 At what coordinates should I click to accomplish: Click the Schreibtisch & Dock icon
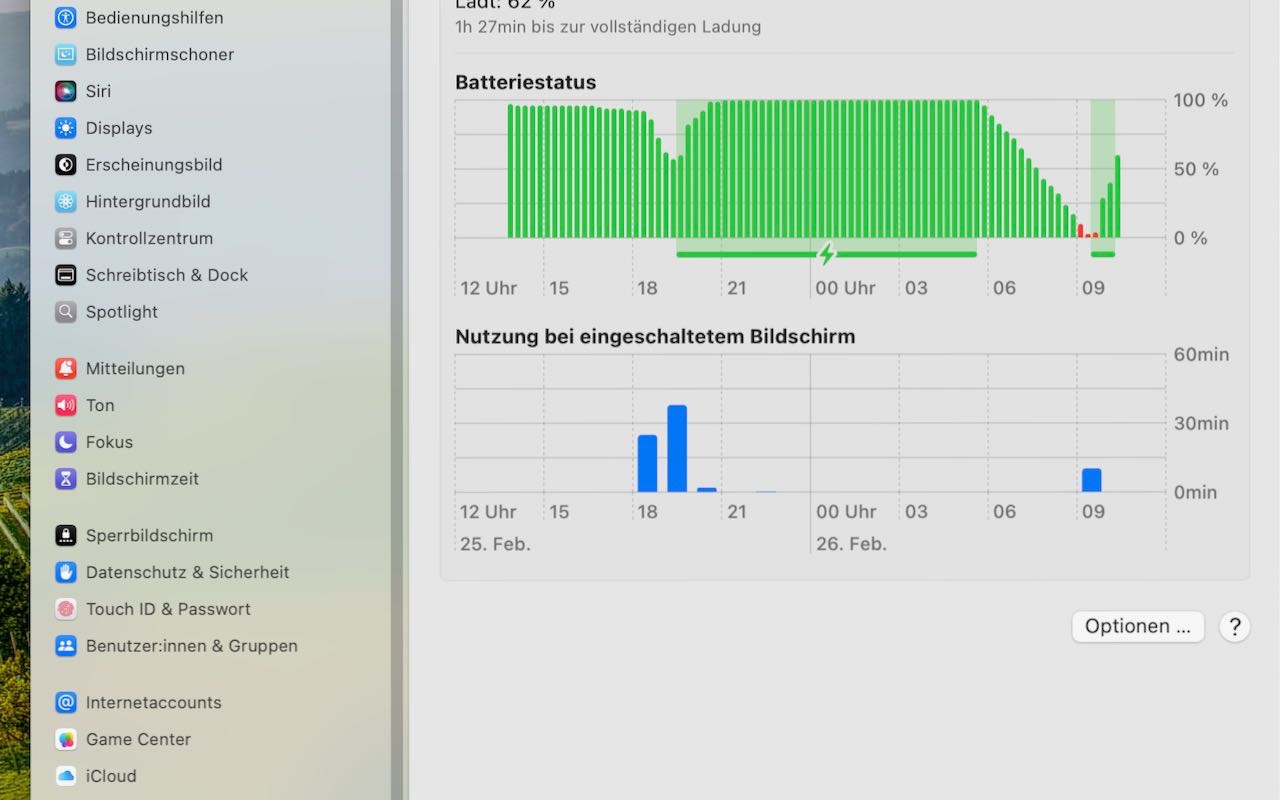coord(66,275)
